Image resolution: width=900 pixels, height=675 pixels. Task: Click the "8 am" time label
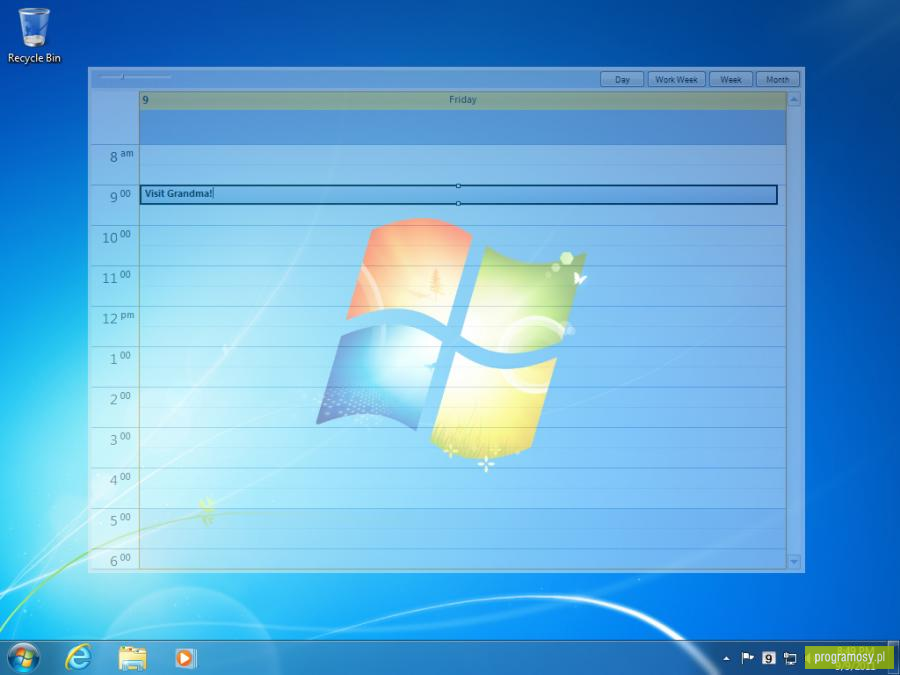coord(122,156)
